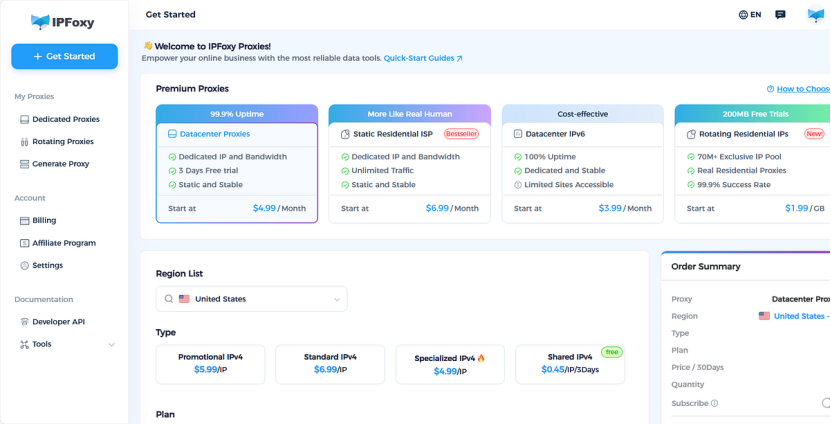Open the language selector globe icon
This screenshot has height=424, width=831.
coord(743,15)
